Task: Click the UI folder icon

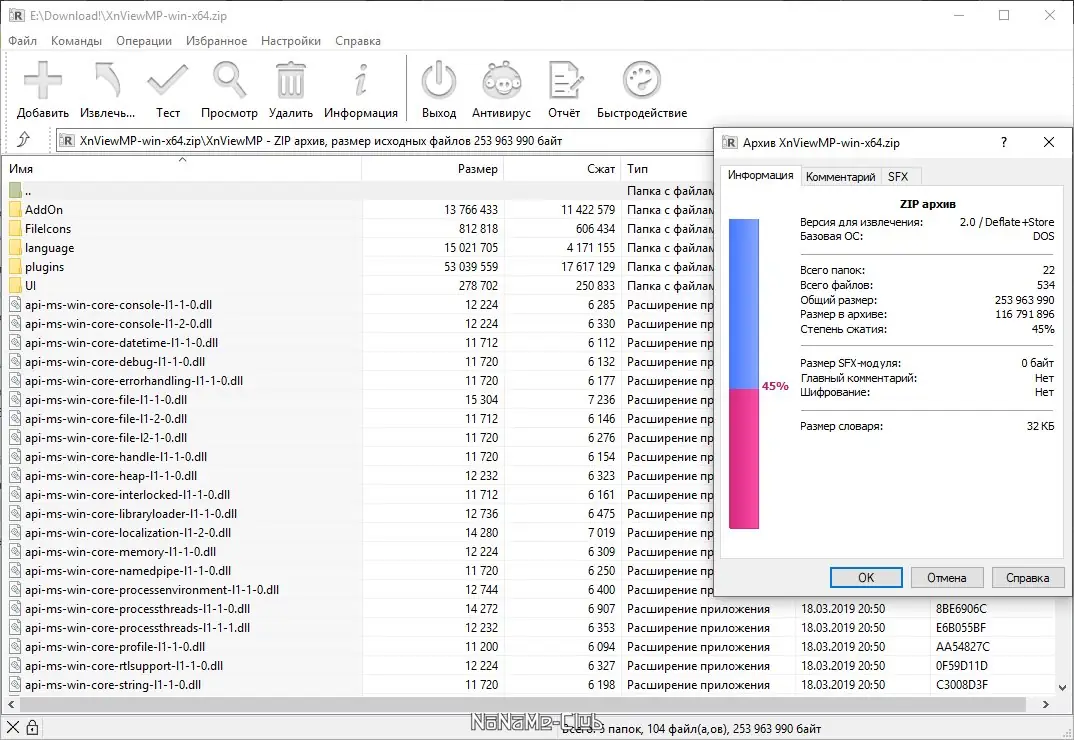Action: click(x=16, y=286)
